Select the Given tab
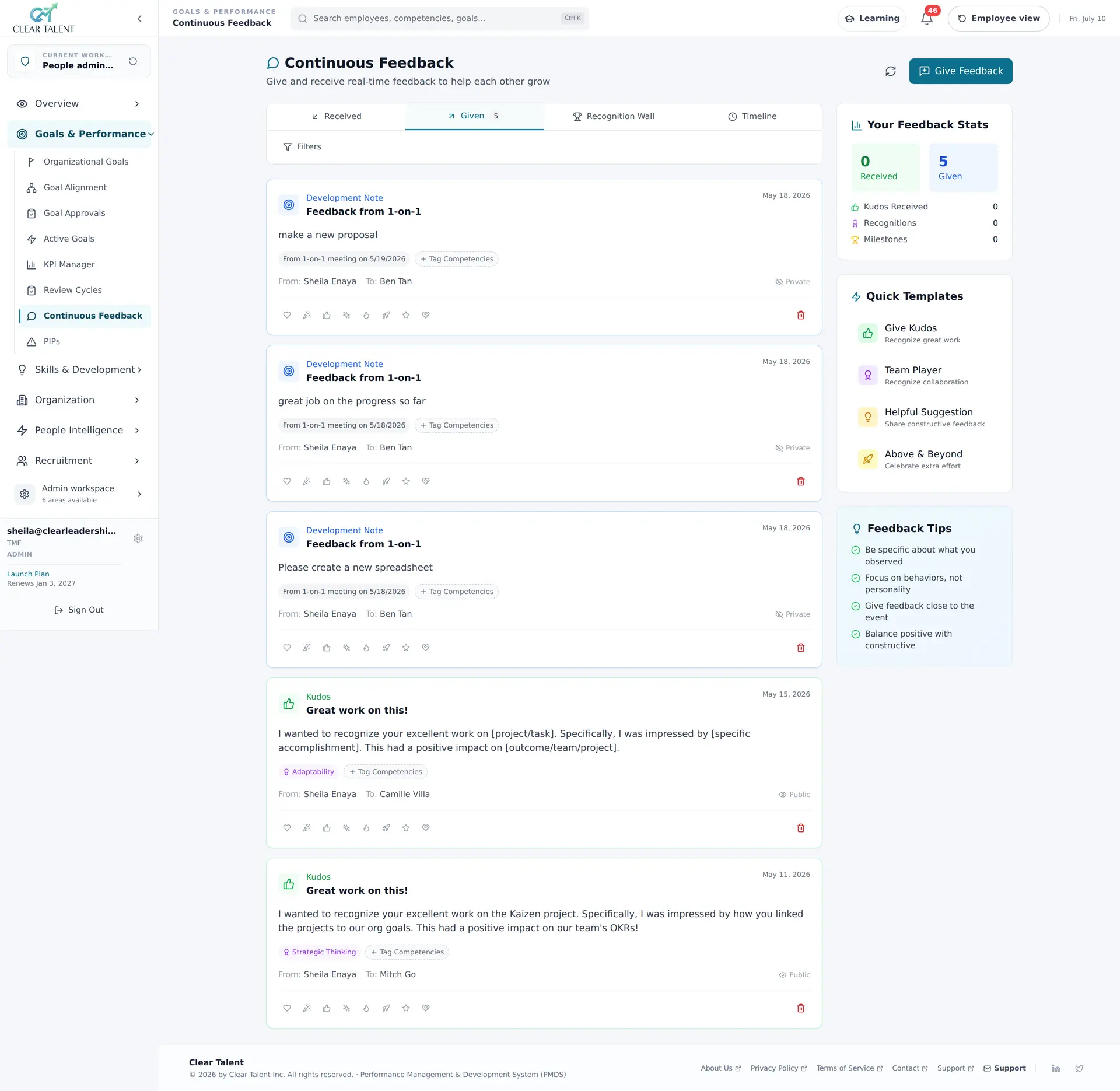This screenshot has height=1091, width=1120. 475,116
